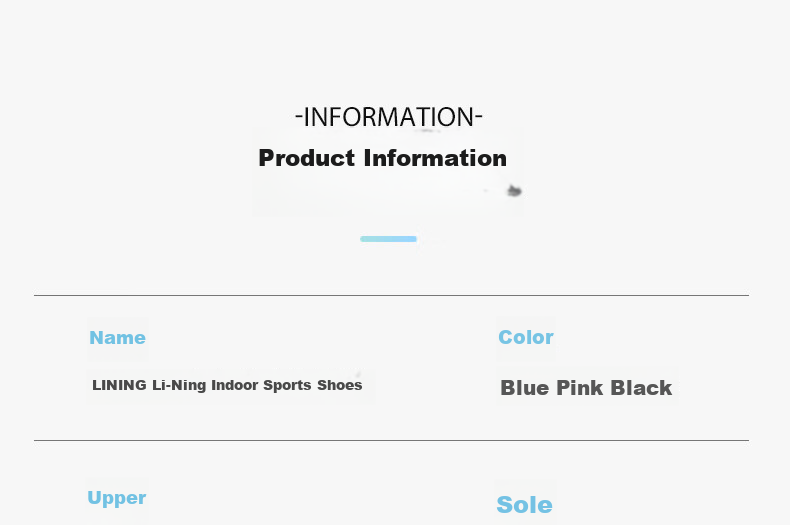The width and height of the screenshot is (790, 525).
Task: Select the blue Upper label
Action: [x=117, y=498]
